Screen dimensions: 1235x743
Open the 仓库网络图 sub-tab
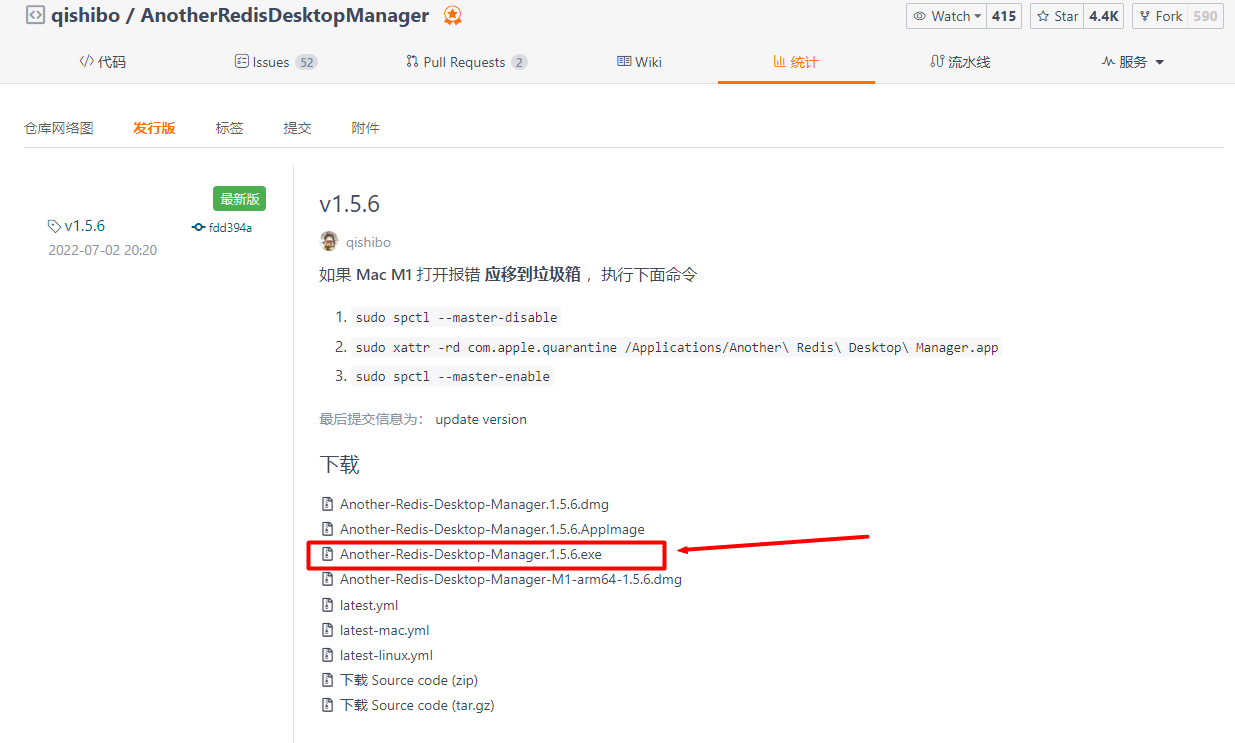click(x=59, y=128)
